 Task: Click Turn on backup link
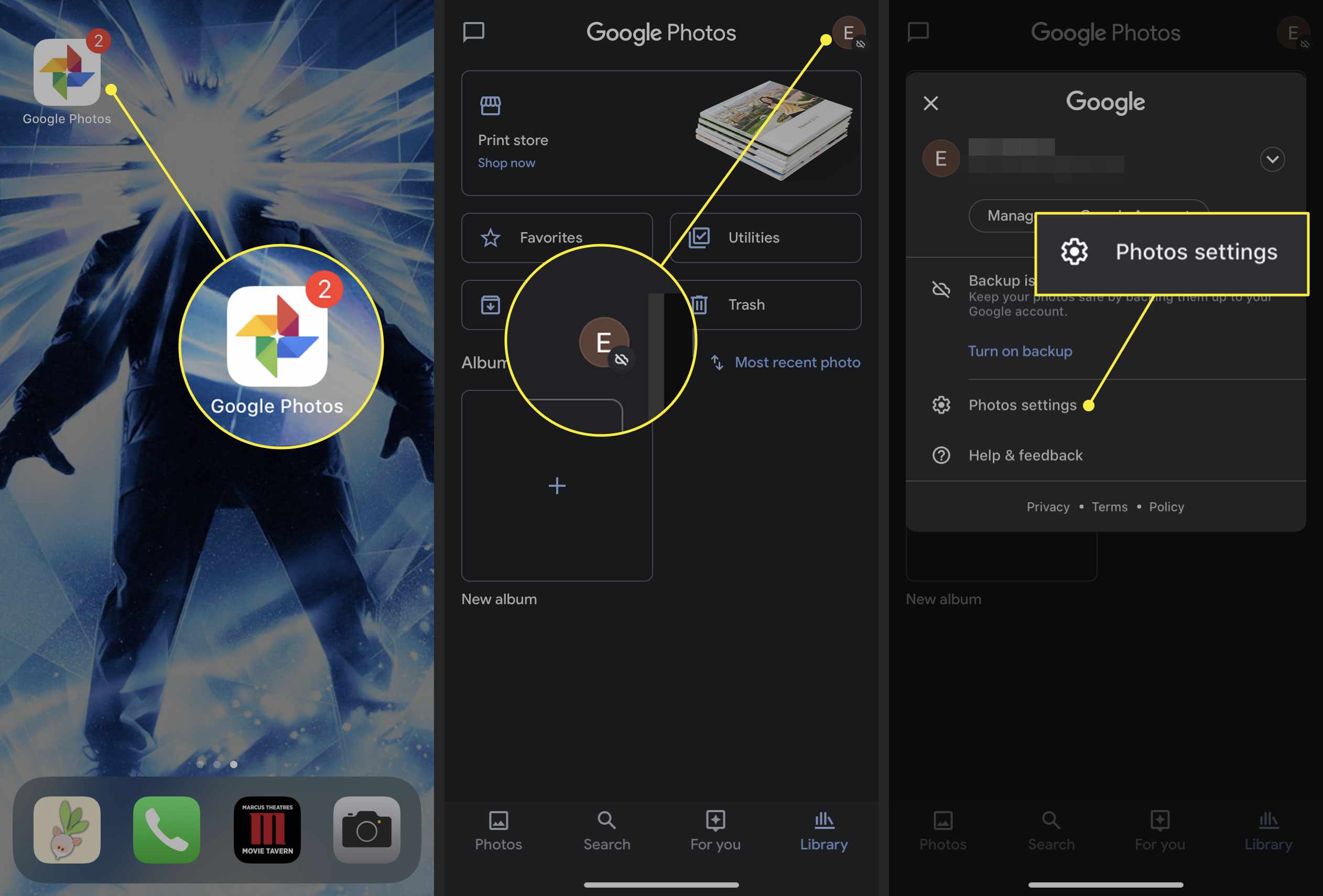click(1019, 350)
